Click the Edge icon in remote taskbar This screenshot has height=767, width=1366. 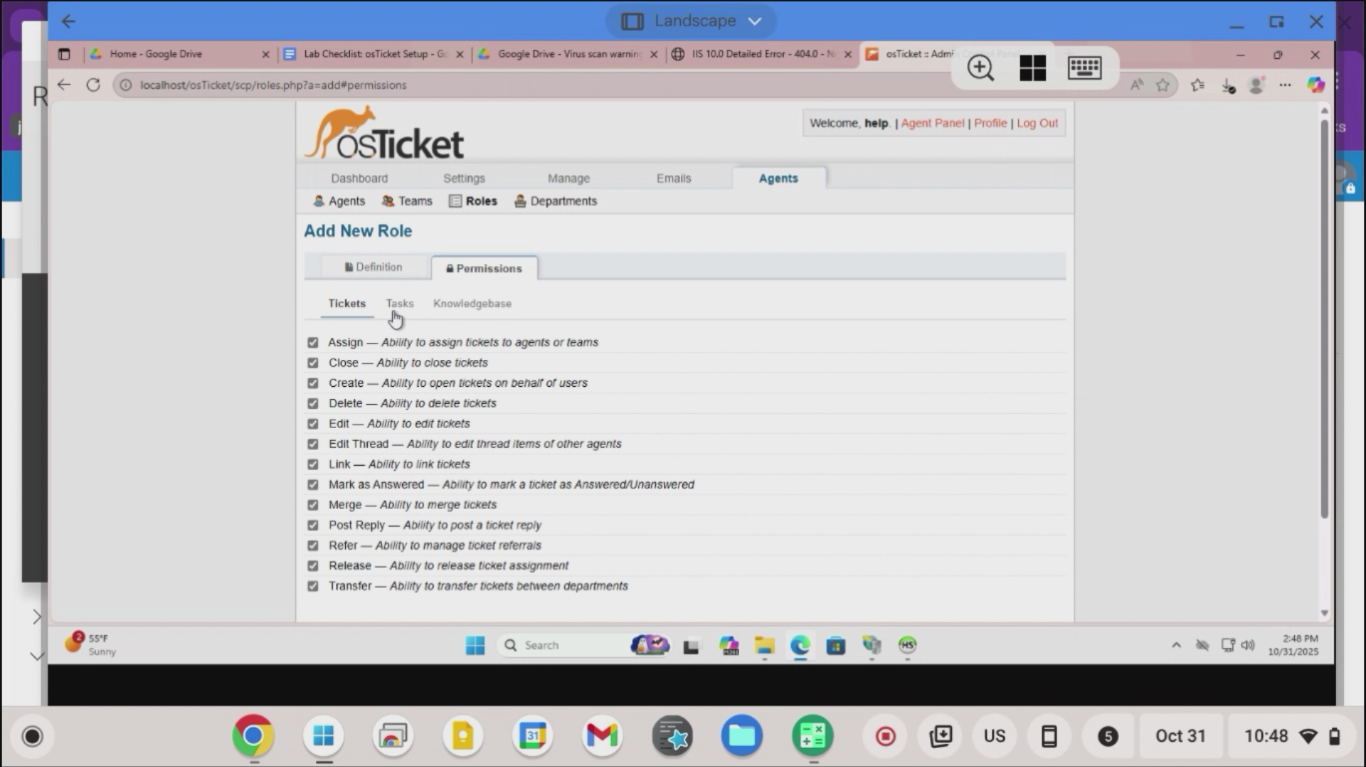[x=800, y=645]
